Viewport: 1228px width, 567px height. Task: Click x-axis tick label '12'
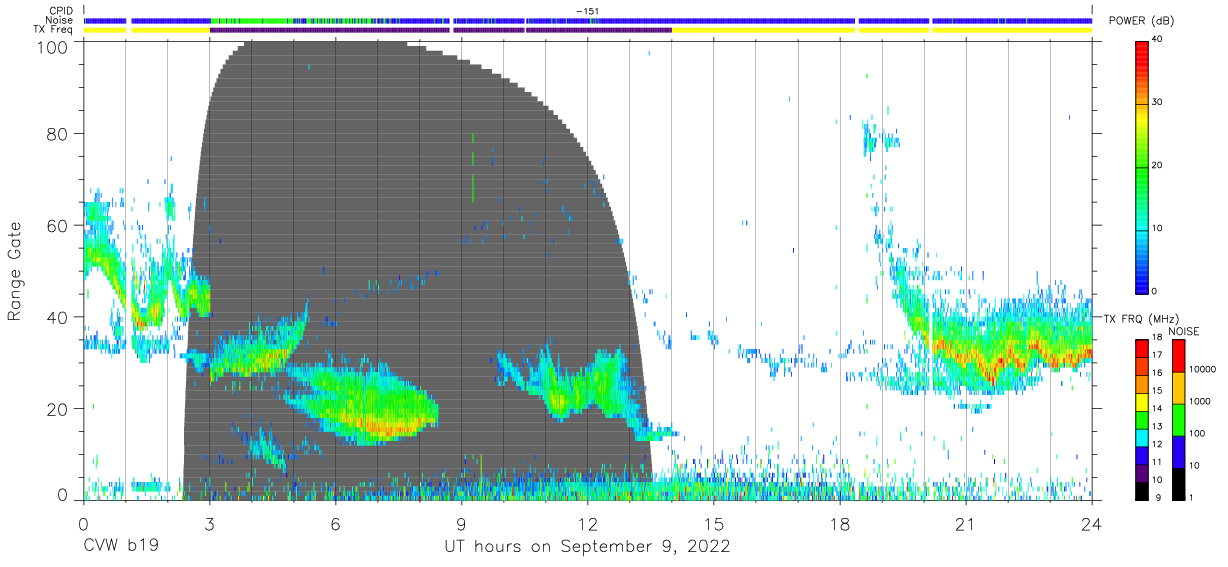pos(588,523)
